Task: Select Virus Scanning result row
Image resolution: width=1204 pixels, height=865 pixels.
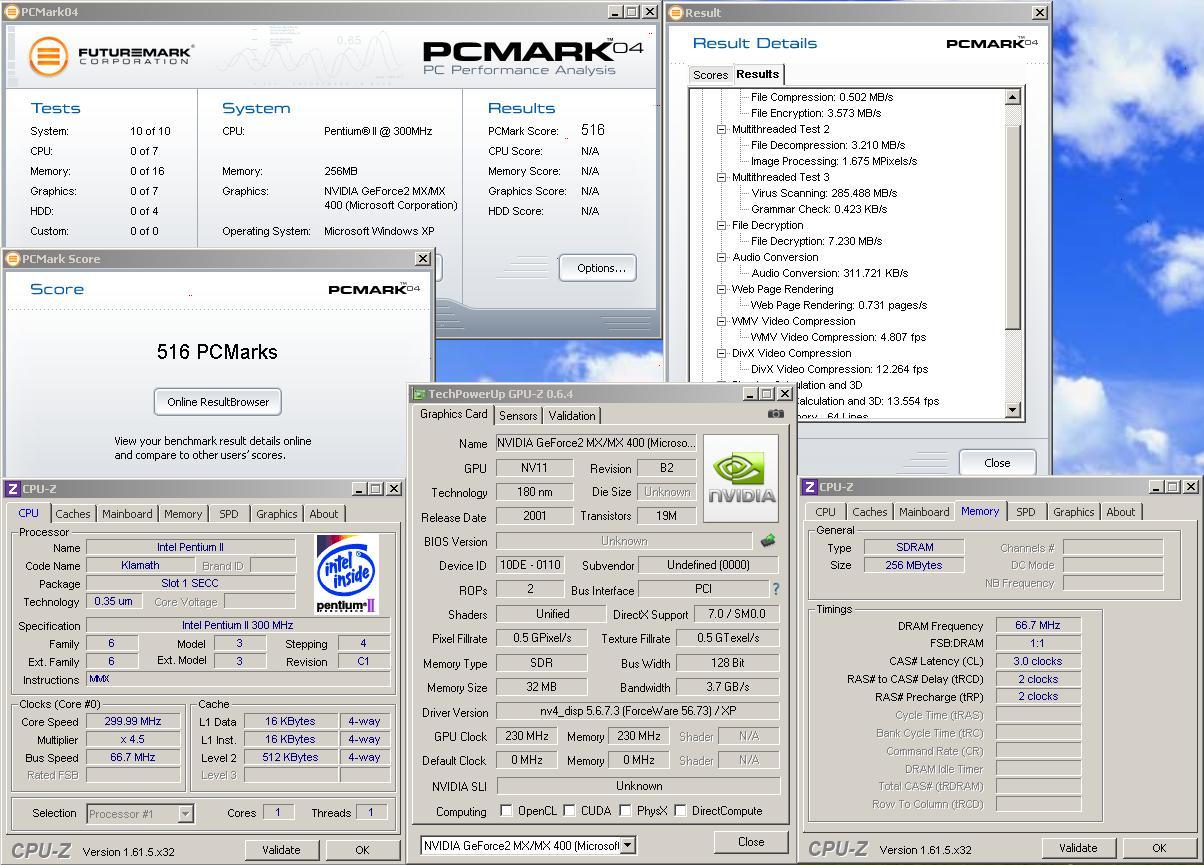Action: pyautogui.click(x=824, y=193)
